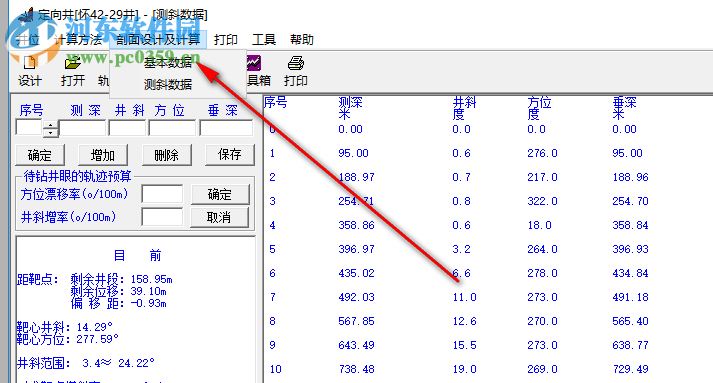Screen dimensions: 713x383
Task: Select the 95.00 cell under 测深 in row 1
Action: [x=353, y=153]
